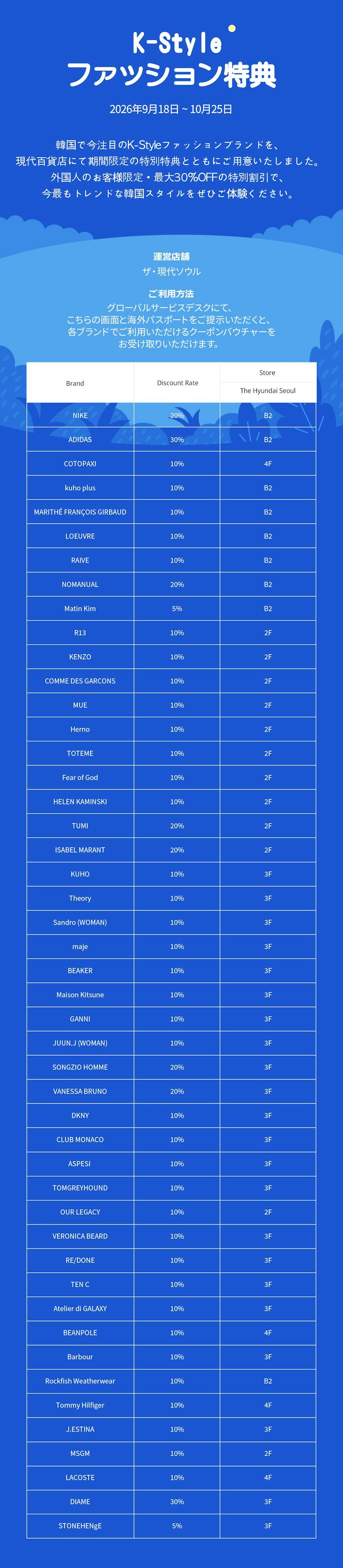Image resolution: width=343 pixels, height=1568 pixels.
Task: Click the K-Style logo title
Action: coord(177,43)
